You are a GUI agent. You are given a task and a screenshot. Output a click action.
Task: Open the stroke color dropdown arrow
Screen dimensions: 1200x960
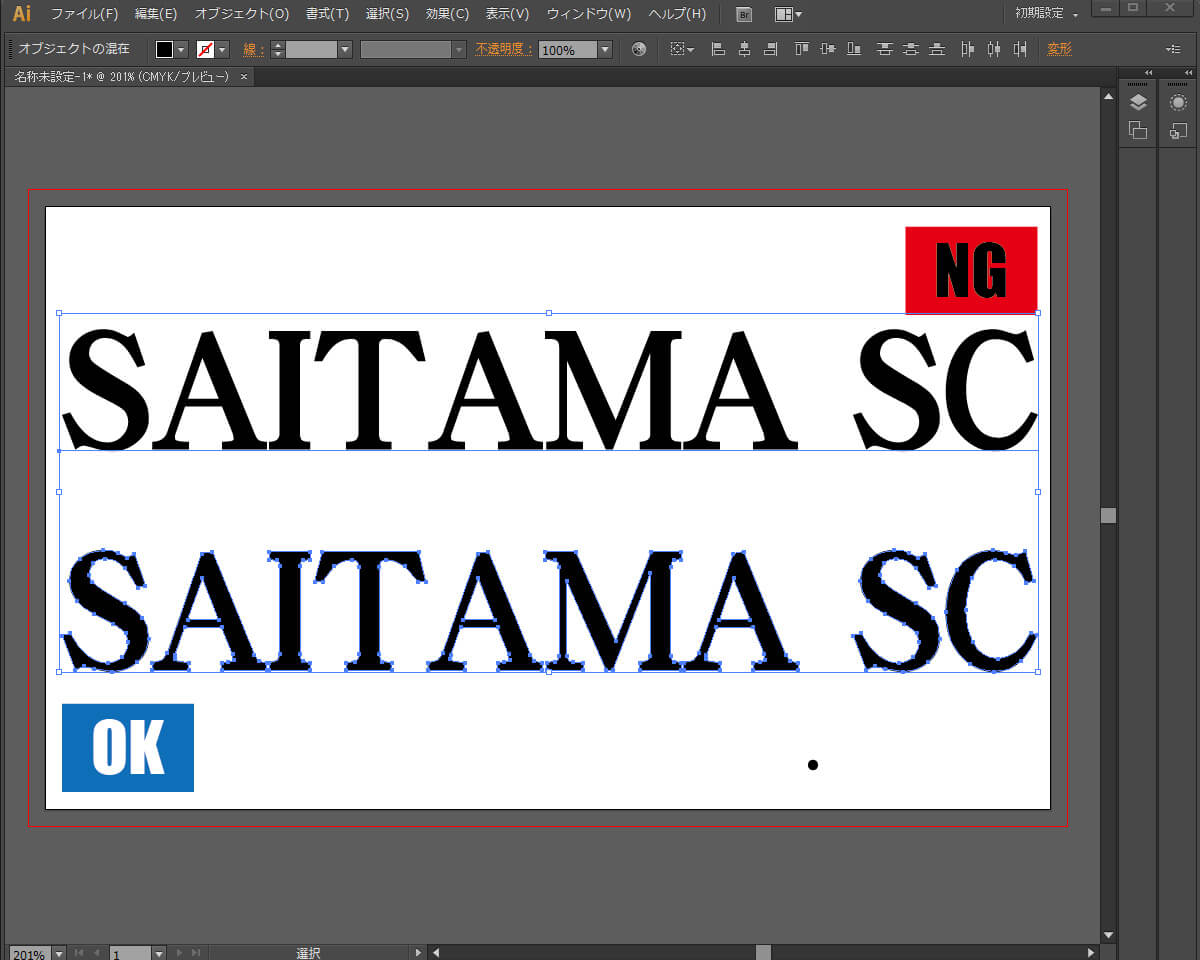pos(222,49)
